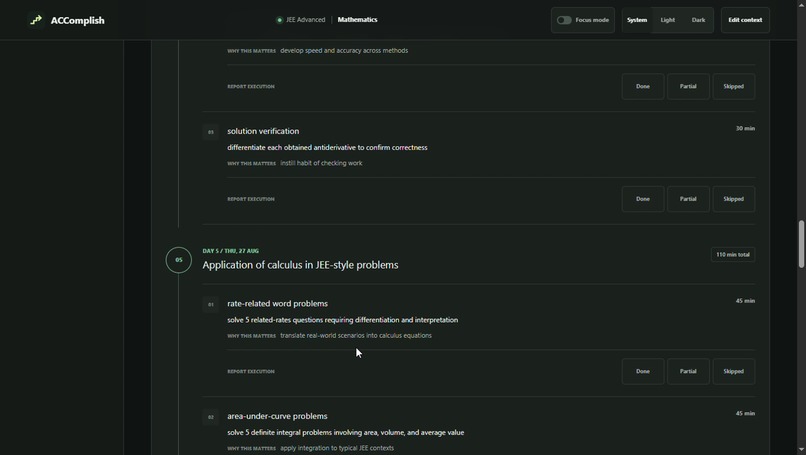Select the Mathematics subject label
Viewport: 806px width, 455px height.
(x=357, y=20)
